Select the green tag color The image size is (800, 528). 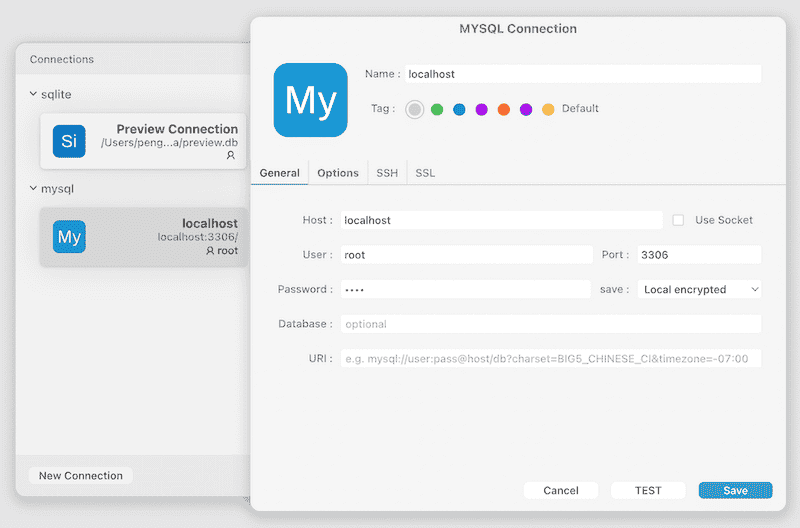[437, 109]
